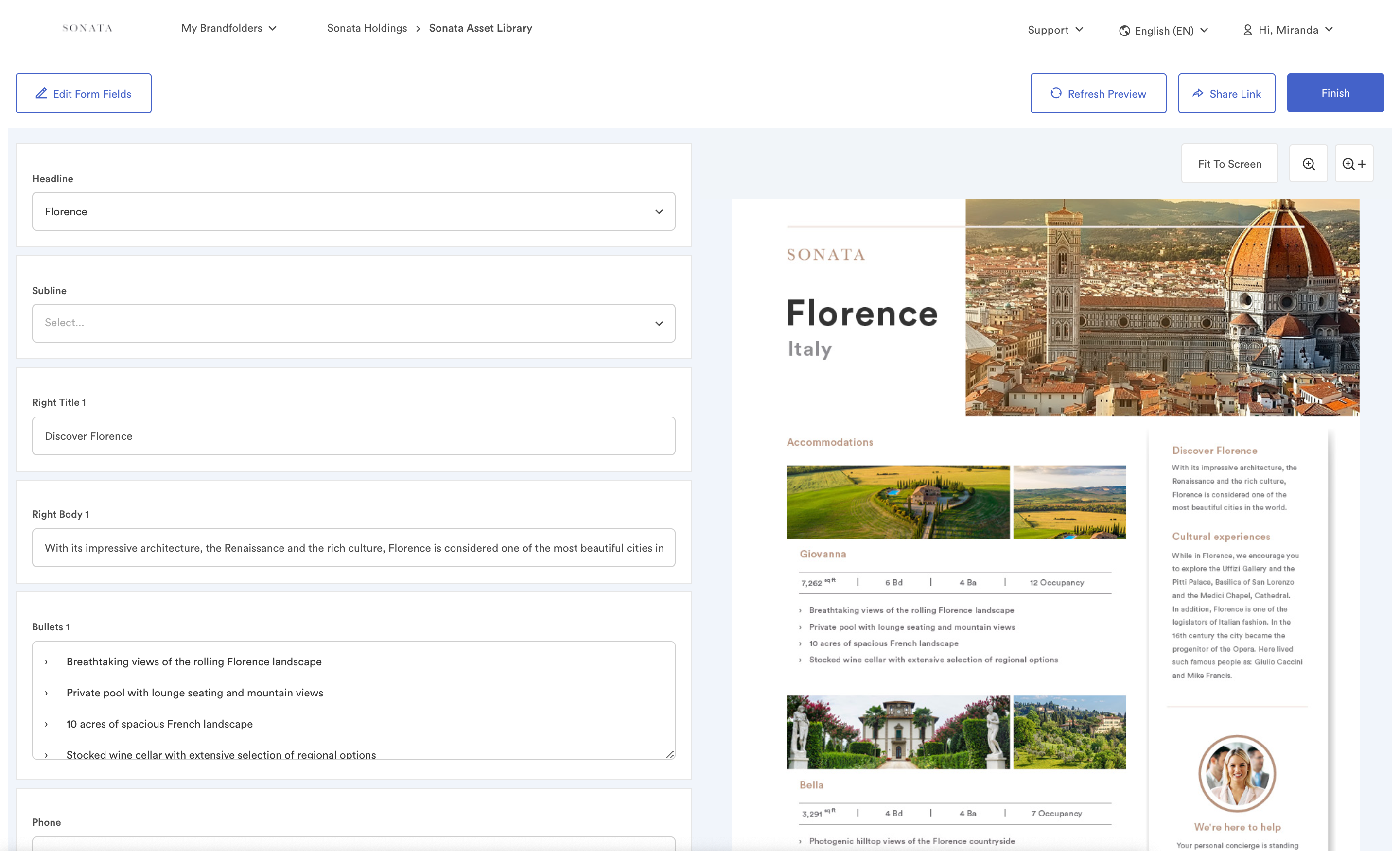
Task: Open the Support dropdown menu
Action: click(1055, 29)
